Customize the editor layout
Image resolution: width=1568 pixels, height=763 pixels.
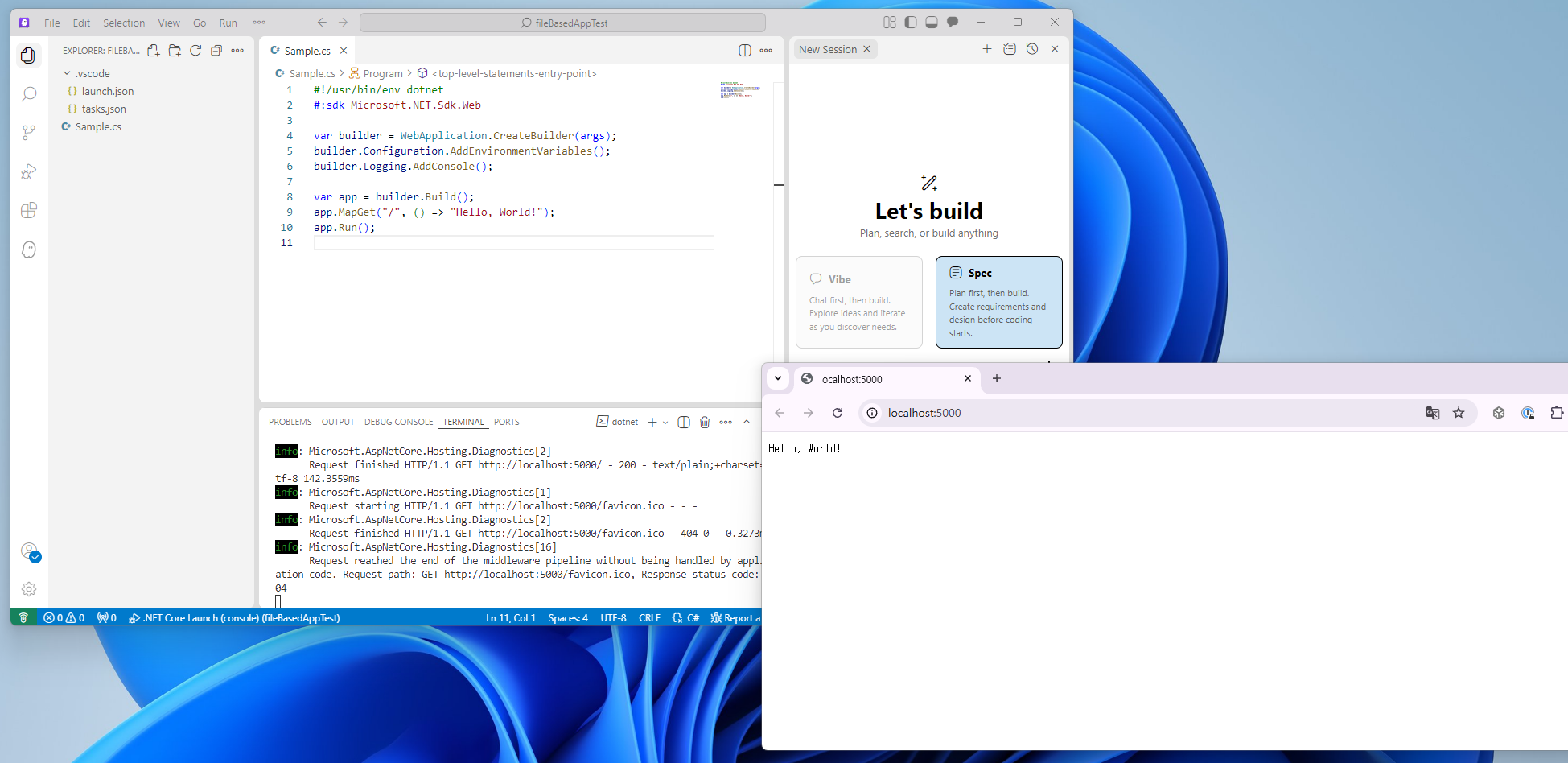(890, 23)
